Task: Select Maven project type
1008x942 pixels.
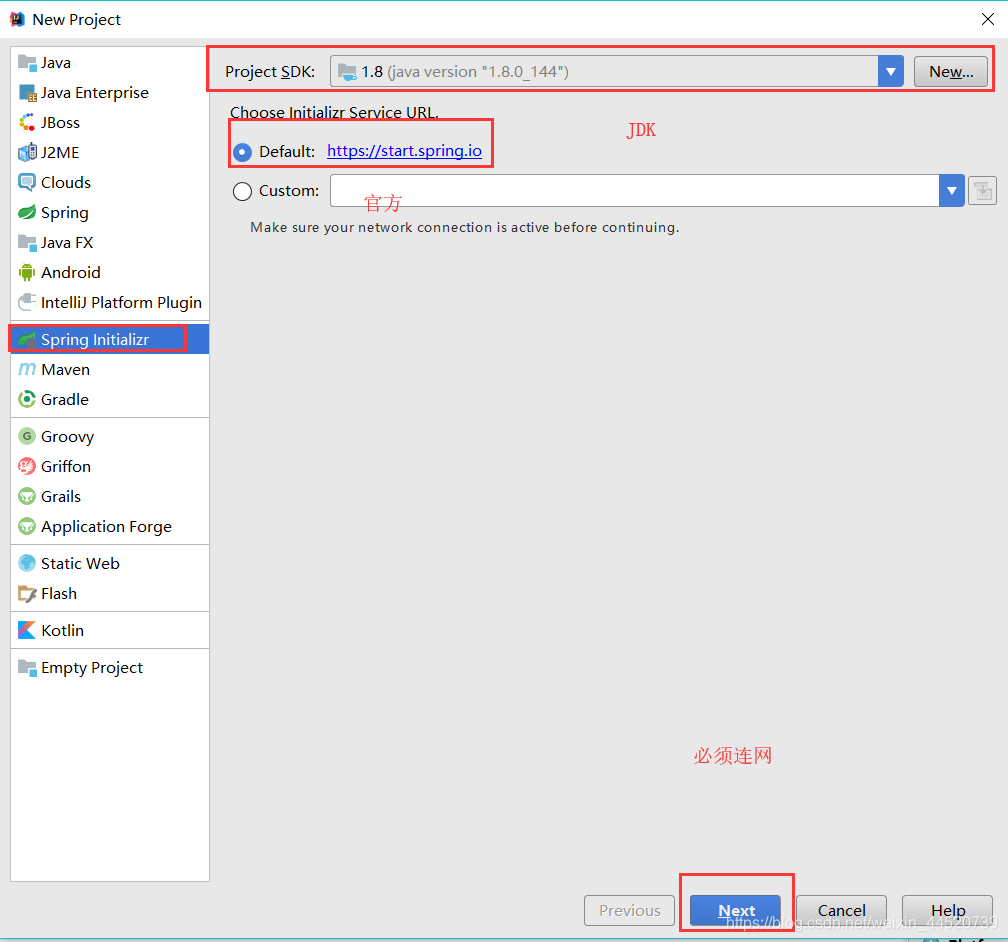Action: 110,370
